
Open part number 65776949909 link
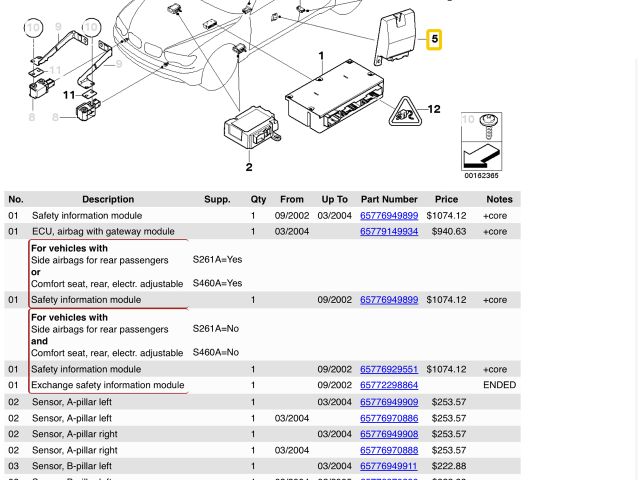389,402
